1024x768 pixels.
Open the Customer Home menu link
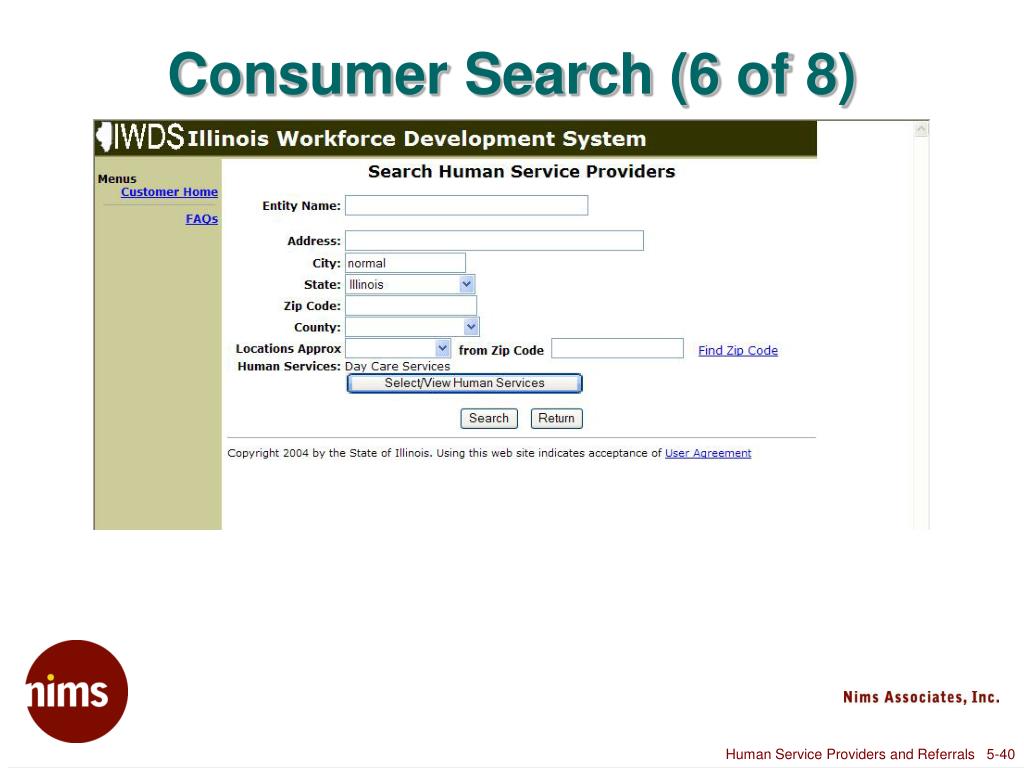tap(169, 192)
